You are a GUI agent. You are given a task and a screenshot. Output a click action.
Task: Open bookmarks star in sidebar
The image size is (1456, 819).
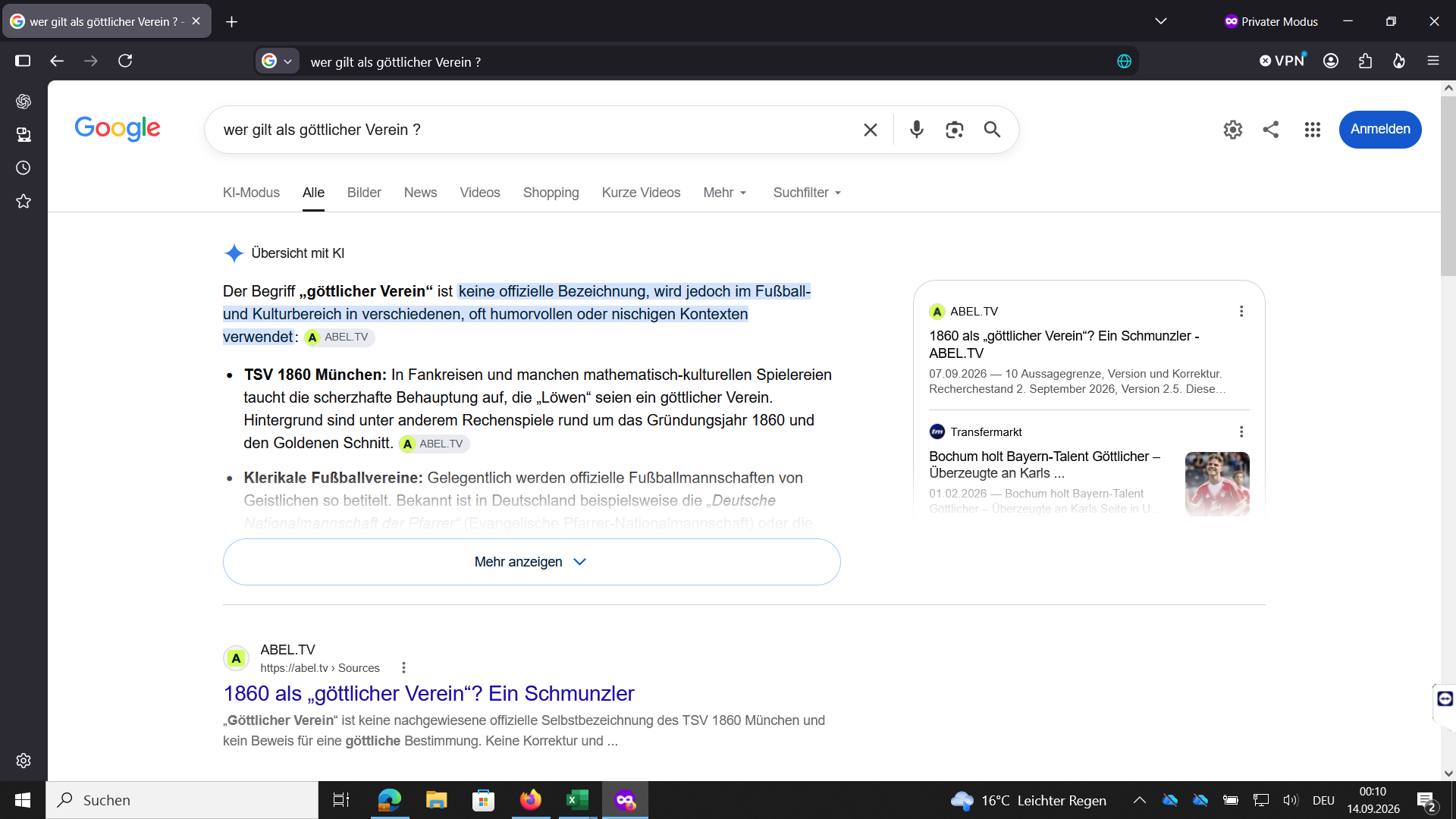24,201
